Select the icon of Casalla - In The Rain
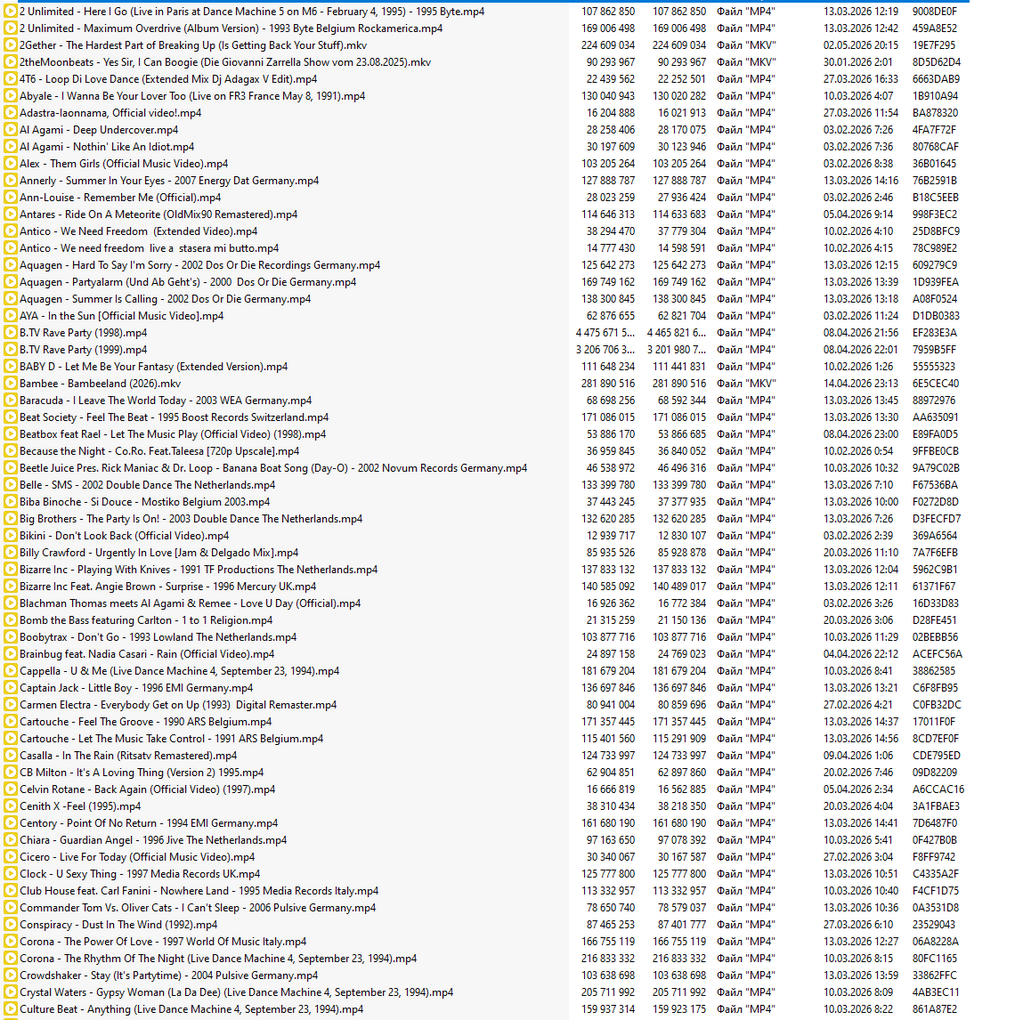Image resolution: width=1031 pixels, height=1020 pixels. 10,756
